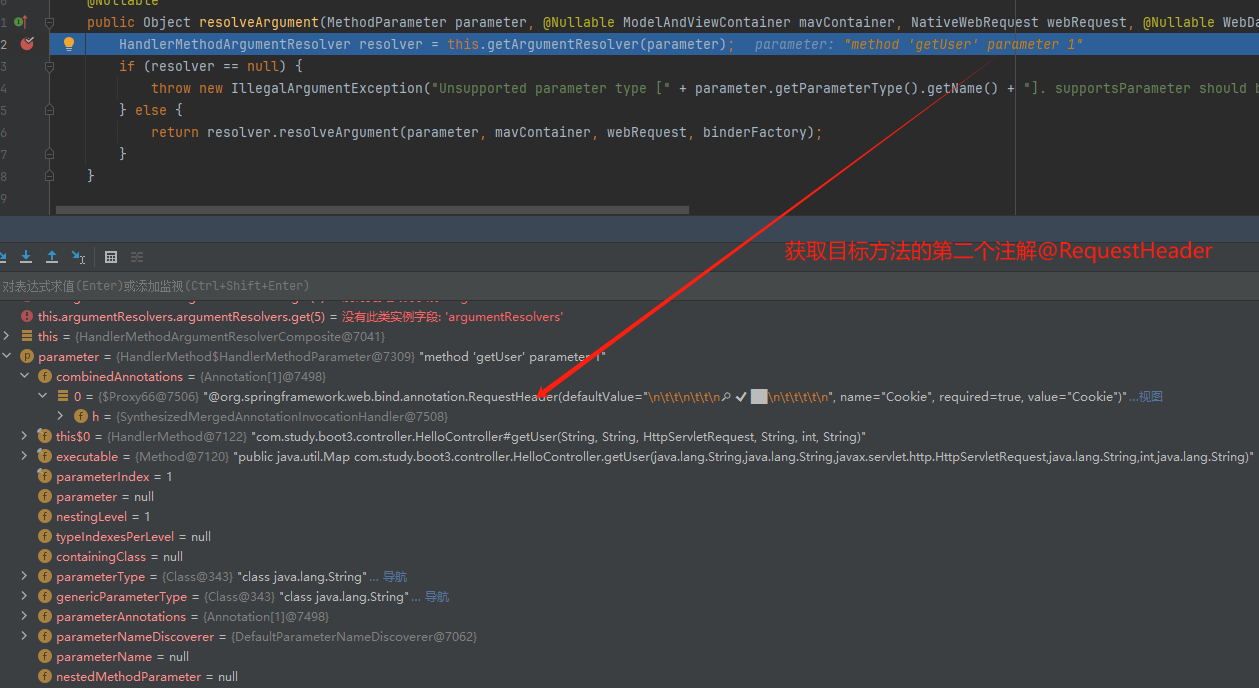Click the 'getArgumentResolver' call in highlighted line
The width and height of the screenshot is (1259, 688).
(567, 44)
